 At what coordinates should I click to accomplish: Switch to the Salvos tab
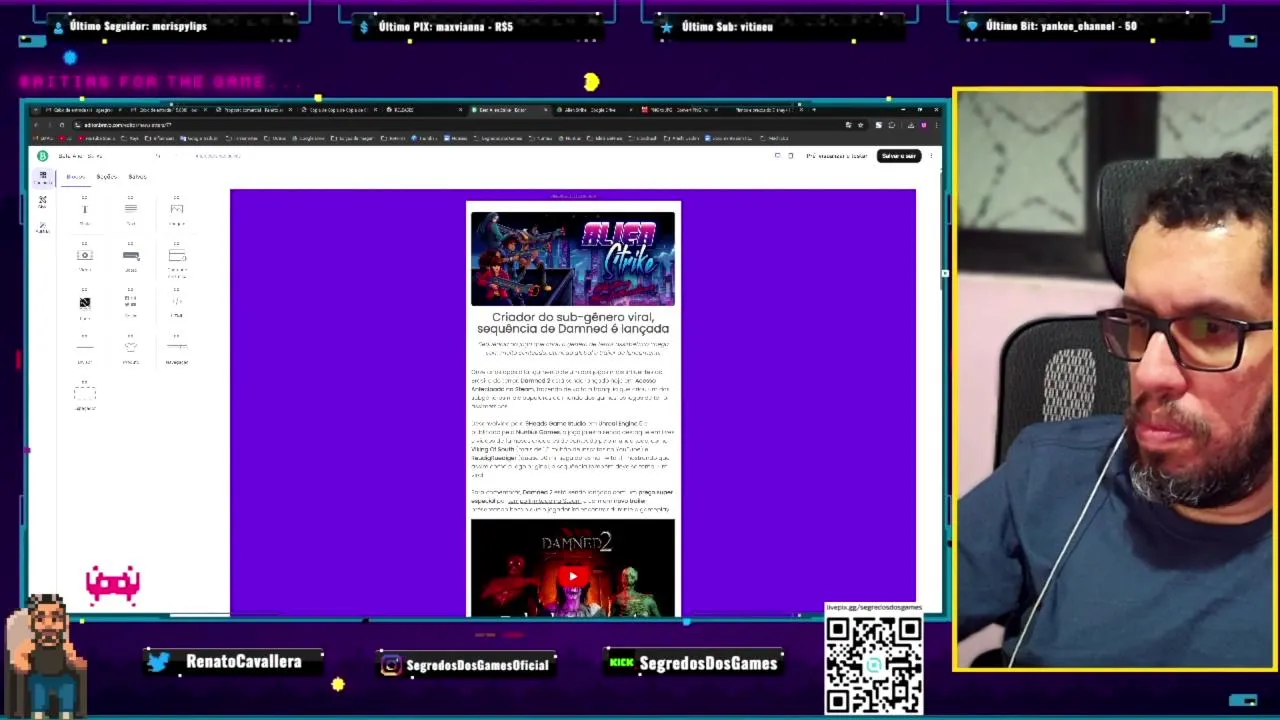[137, 177]
